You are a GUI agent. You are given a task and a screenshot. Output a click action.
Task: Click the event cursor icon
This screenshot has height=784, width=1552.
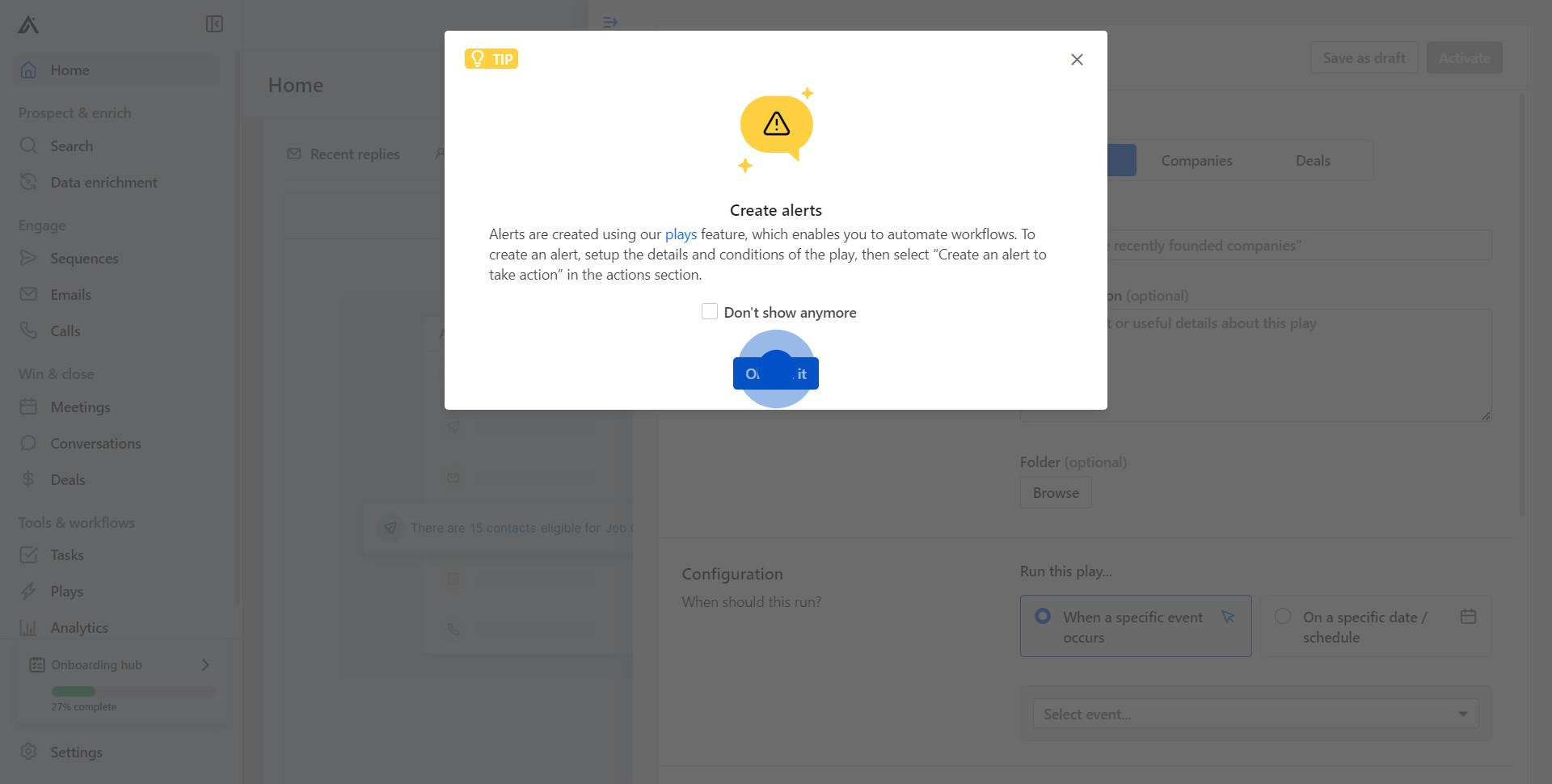(x=1228, y=617)
